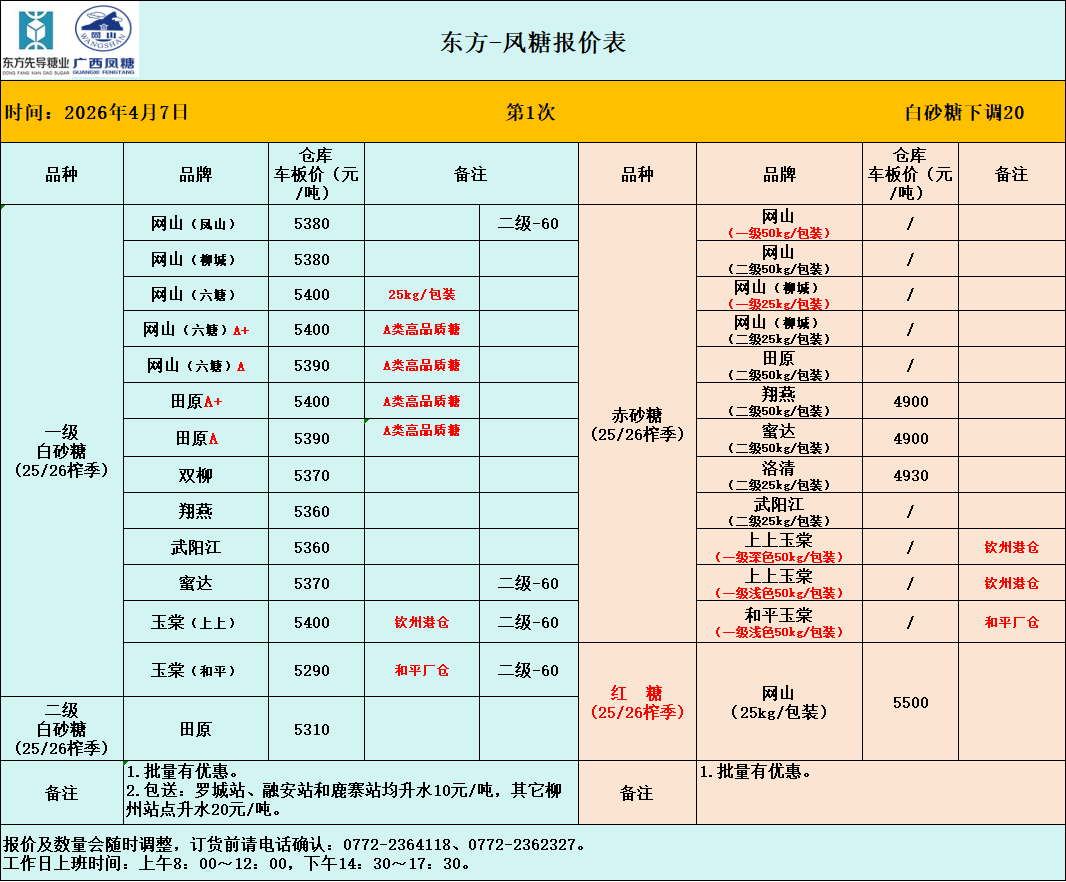The height and width of the screenshot is (882, 1066).
Task: Select the 赤砂糖 (25/26榨季) category cell
Action: [x=637, y=424]
